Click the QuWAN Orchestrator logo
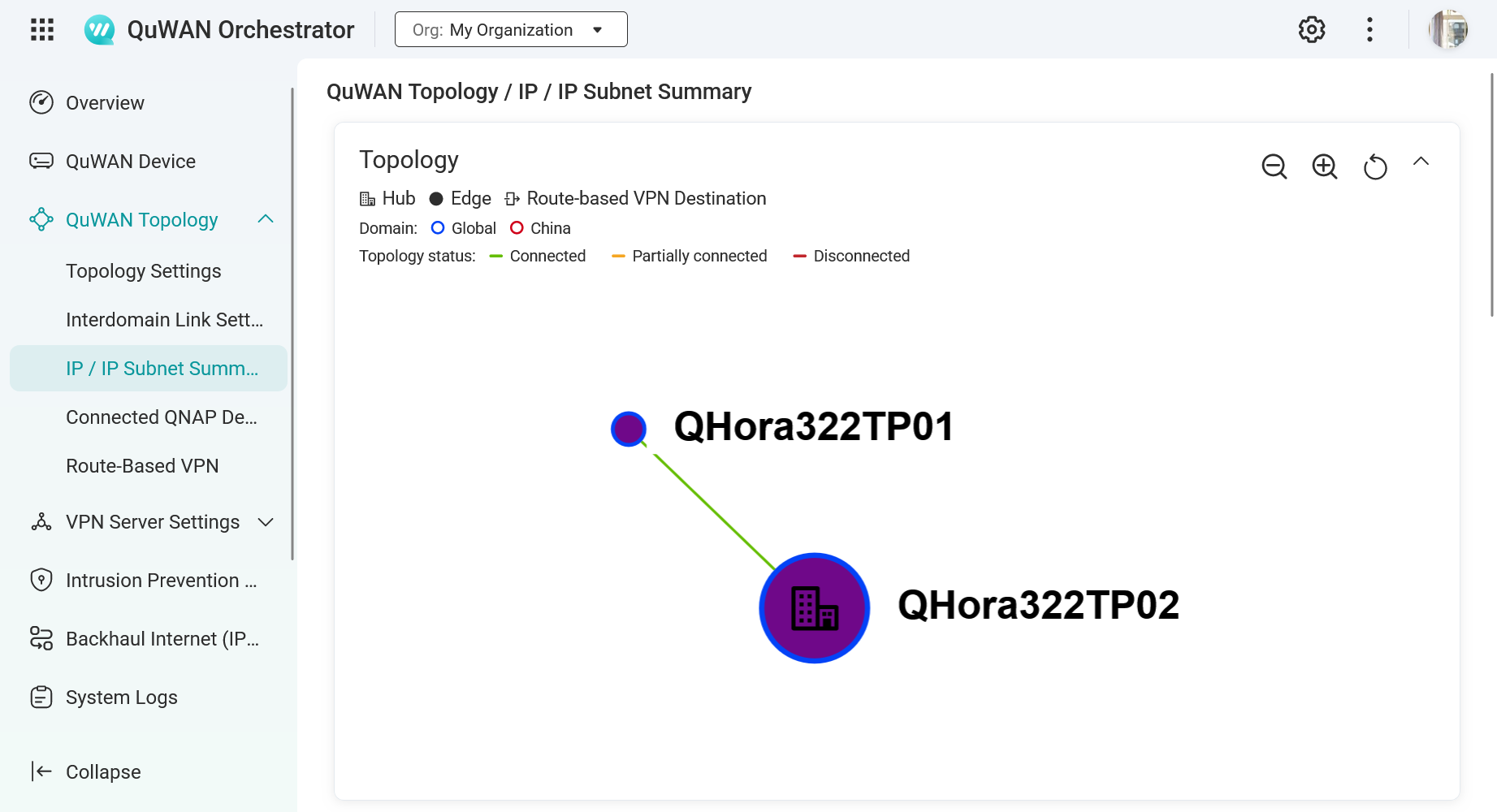 100,30
